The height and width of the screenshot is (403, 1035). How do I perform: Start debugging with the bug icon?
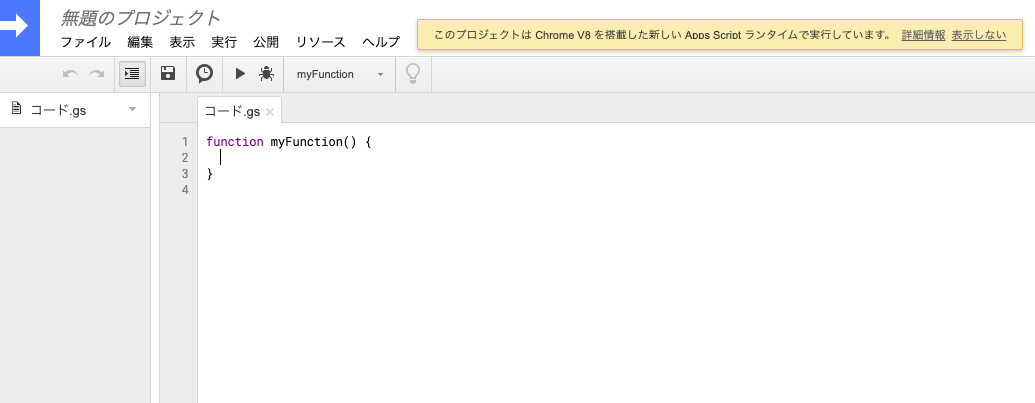pyautogui.click(x=267, y=74)
